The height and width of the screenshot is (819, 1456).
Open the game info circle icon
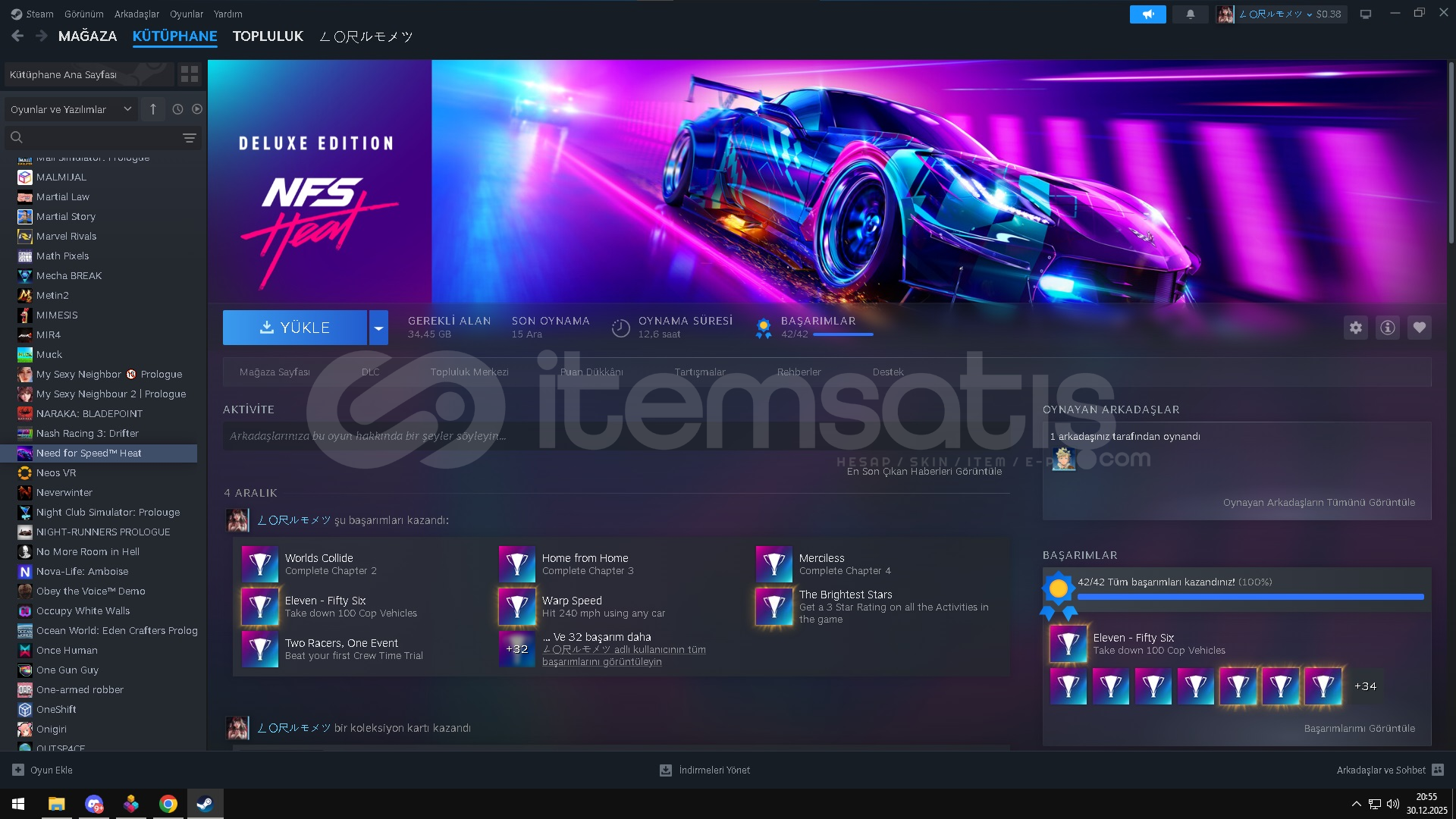click(1387, 328)
